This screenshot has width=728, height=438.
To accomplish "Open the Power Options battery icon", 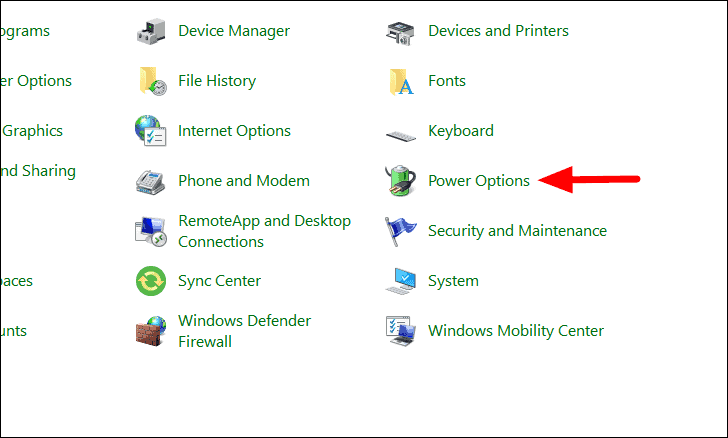I will (x=400, y=180).
